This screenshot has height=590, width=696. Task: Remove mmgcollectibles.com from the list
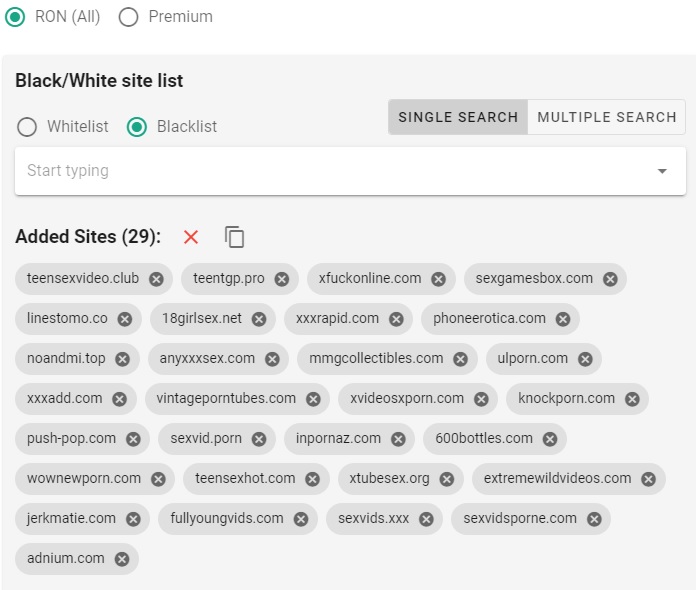pos(459,359)
